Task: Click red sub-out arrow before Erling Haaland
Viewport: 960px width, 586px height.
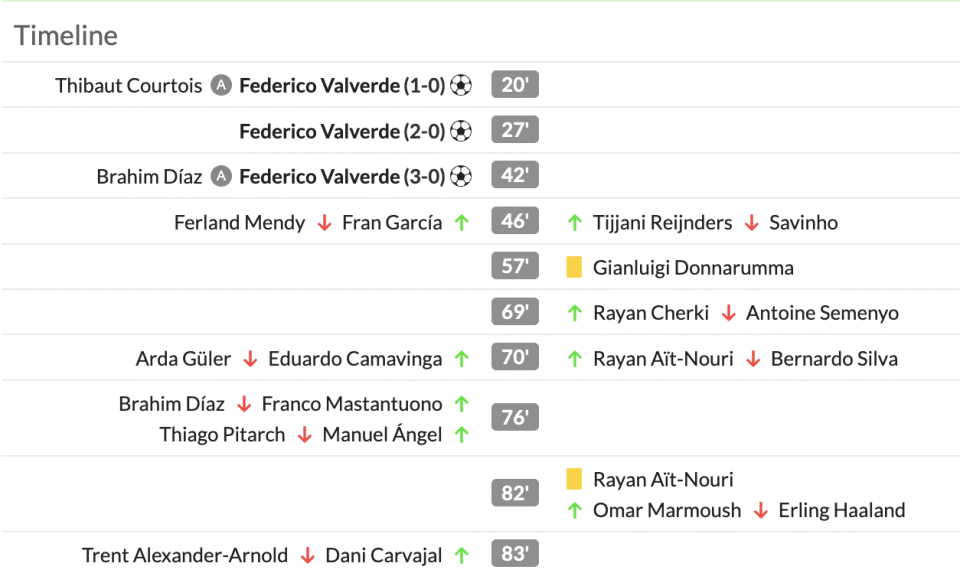Action: tap(760, 511)
